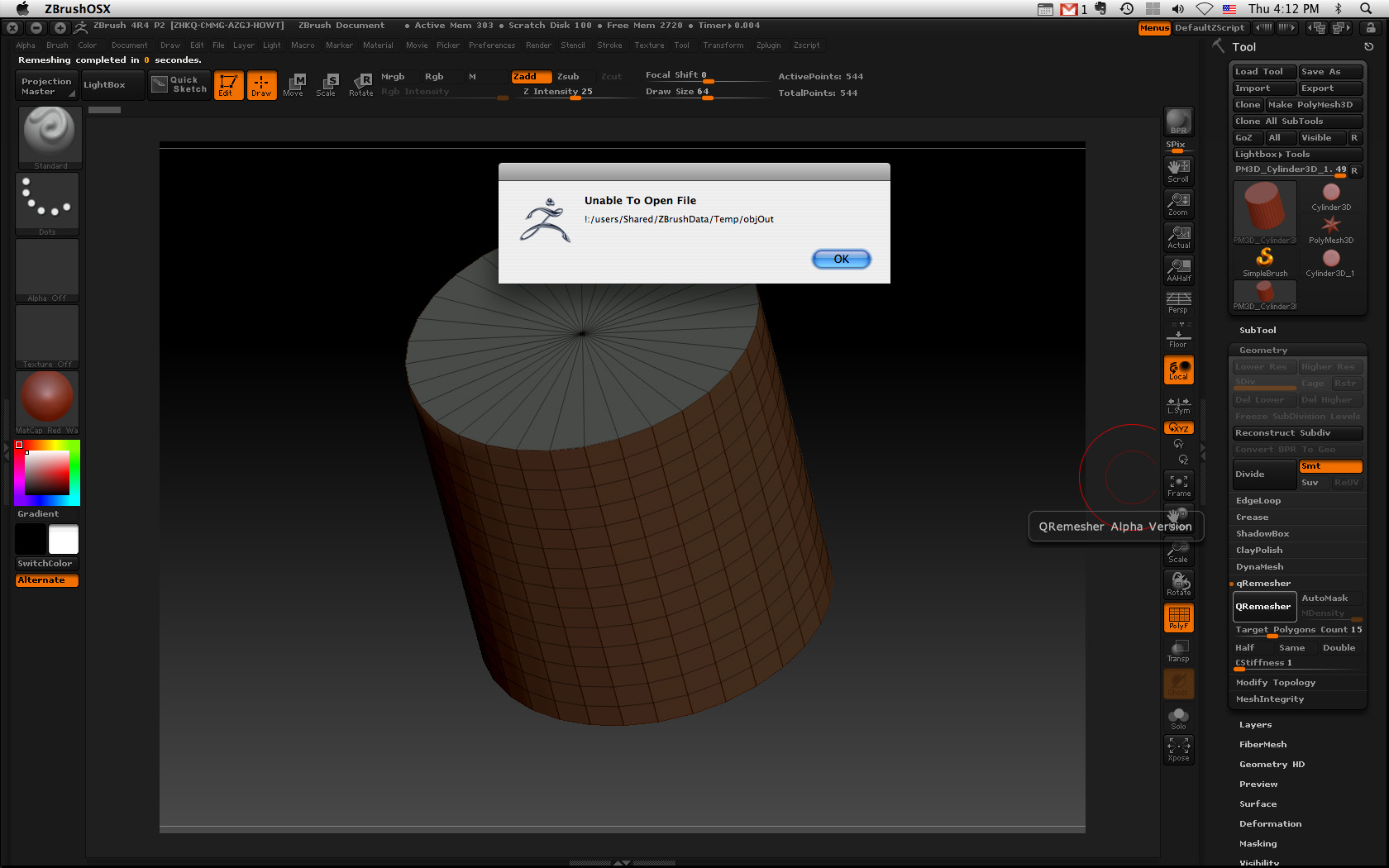Screen dimensions: 1389x868
Task: Select the SimpleBrush tool
Action: 1265,262
